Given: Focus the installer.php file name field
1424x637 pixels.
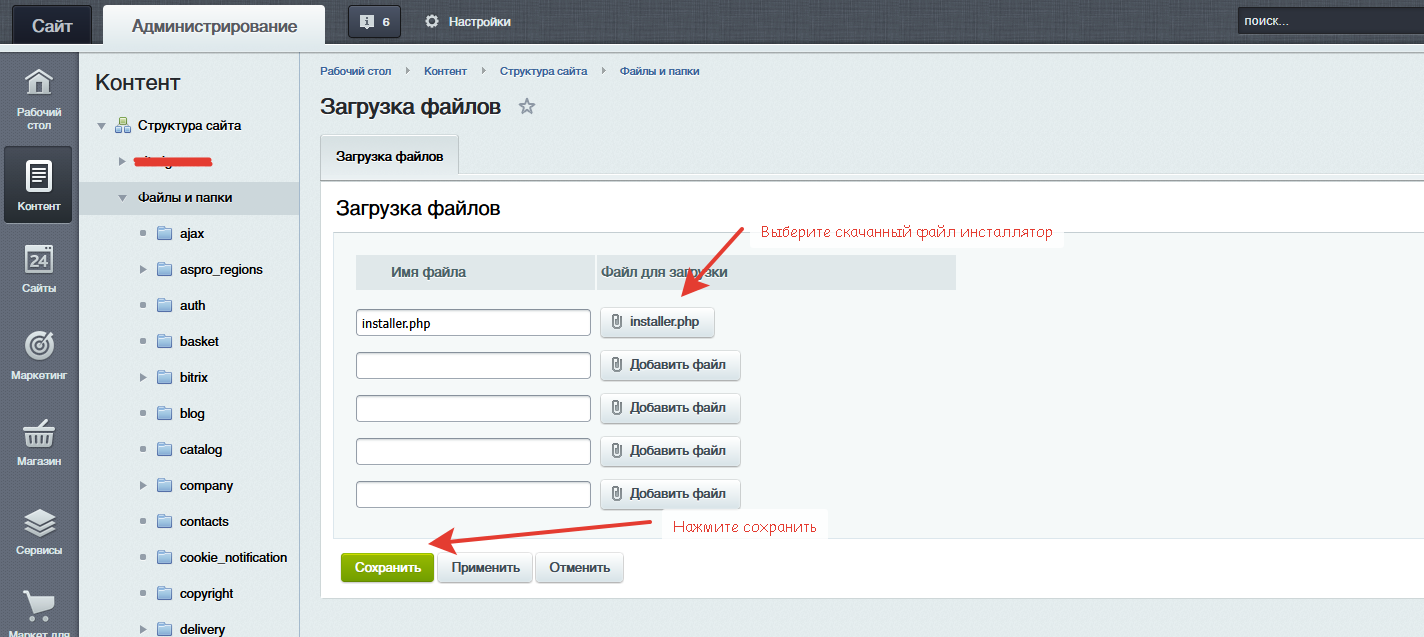Looking at the screenshot, I should (x=473, y=323).
